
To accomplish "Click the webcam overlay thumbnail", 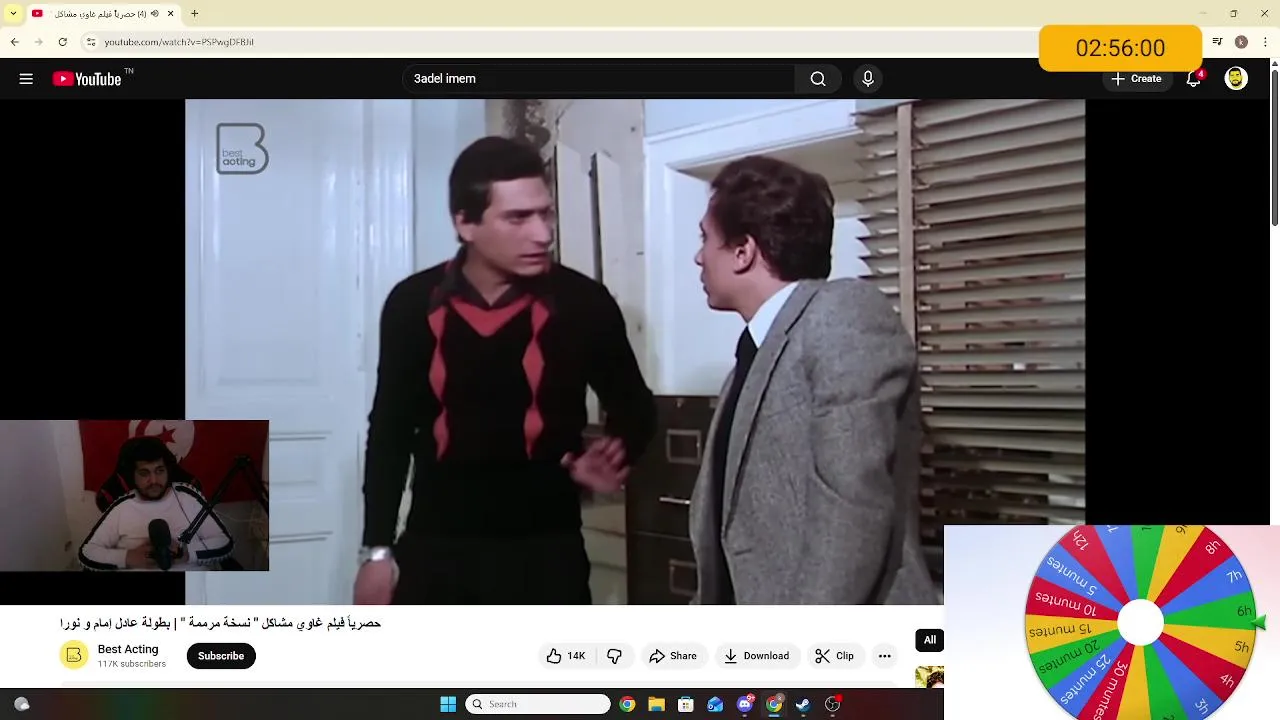I will (x=134, y=495).
